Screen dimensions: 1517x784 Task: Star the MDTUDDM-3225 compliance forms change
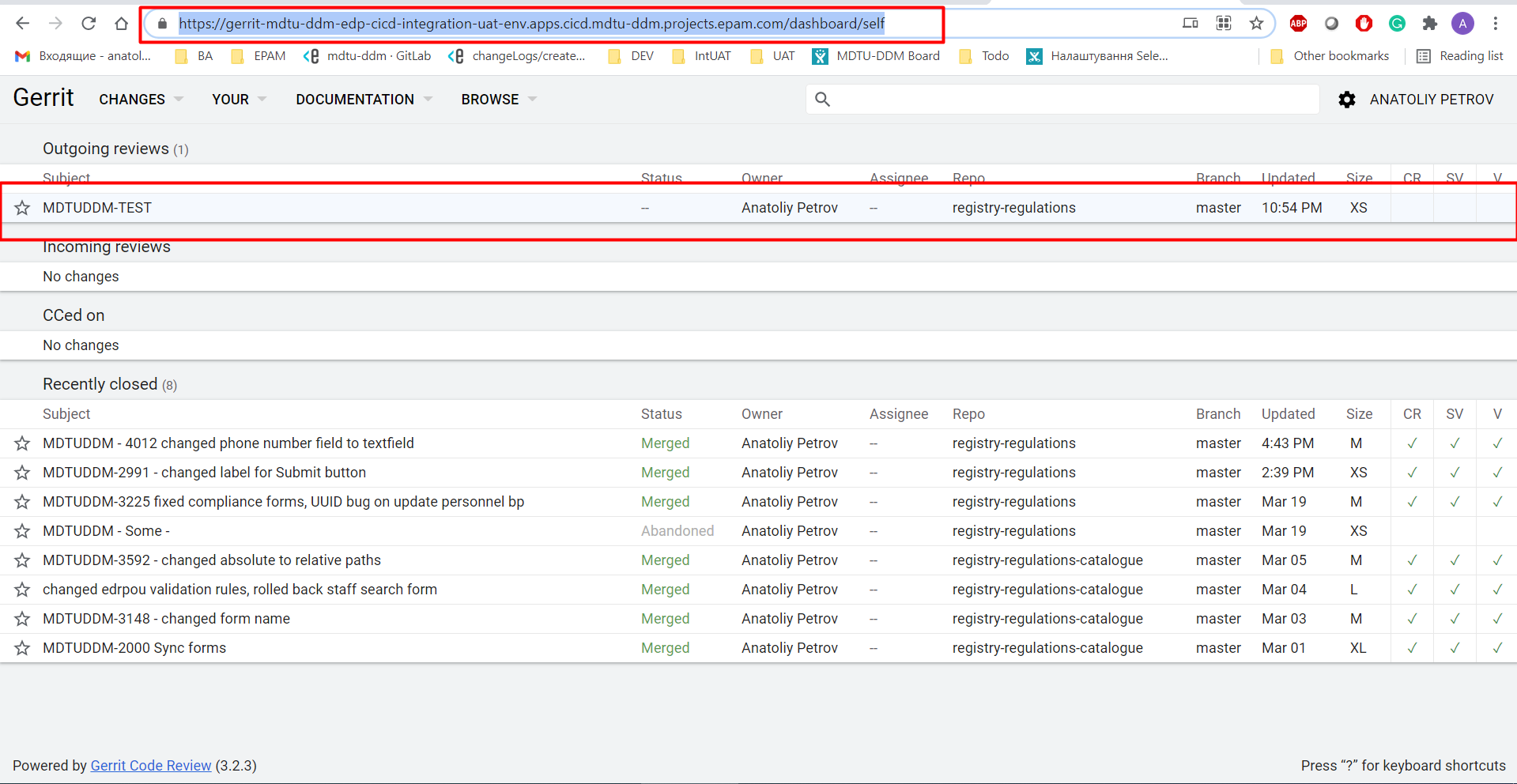point(22,502)
